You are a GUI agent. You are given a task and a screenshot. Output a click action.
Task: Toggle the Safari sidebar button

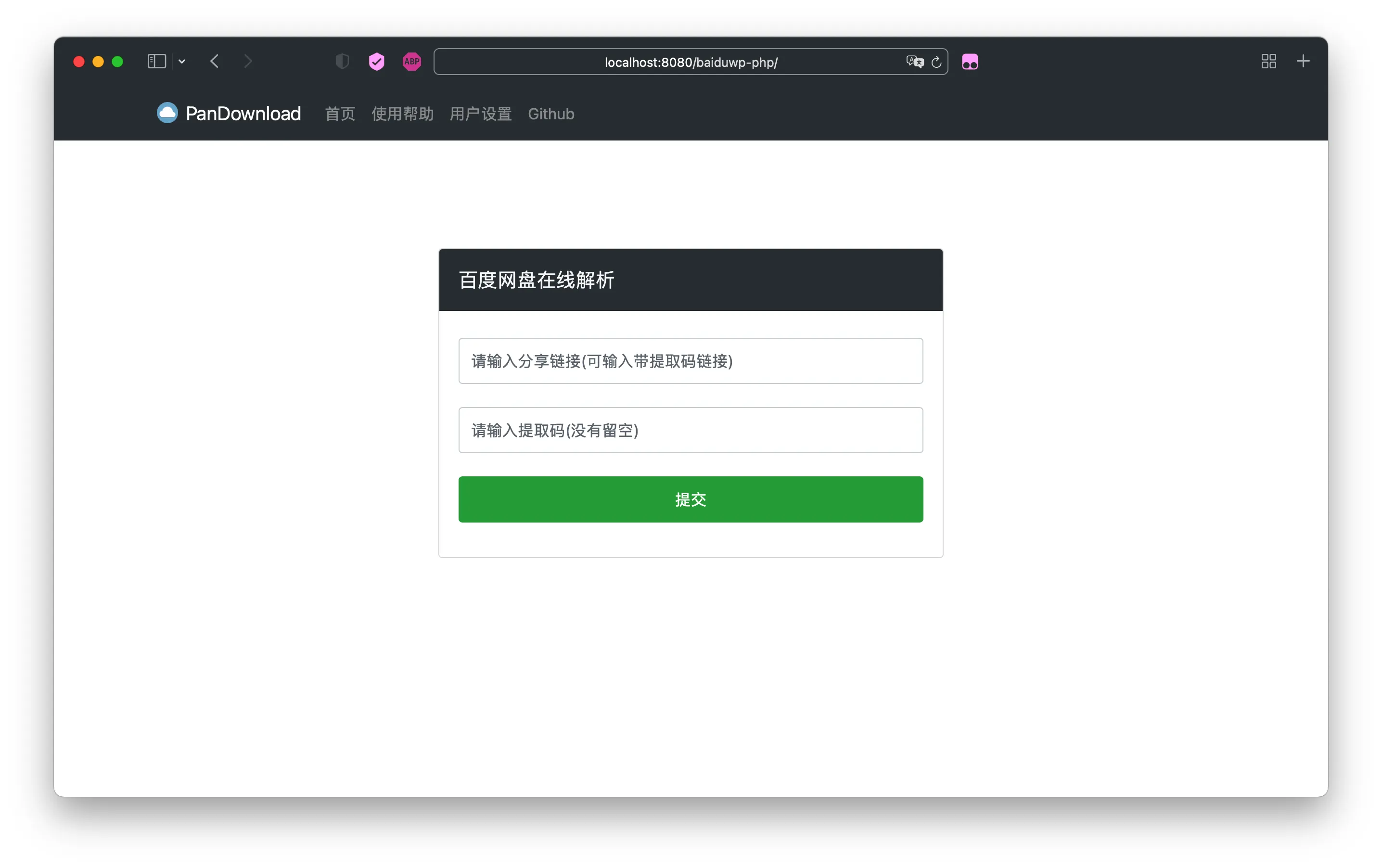[157, 62]
